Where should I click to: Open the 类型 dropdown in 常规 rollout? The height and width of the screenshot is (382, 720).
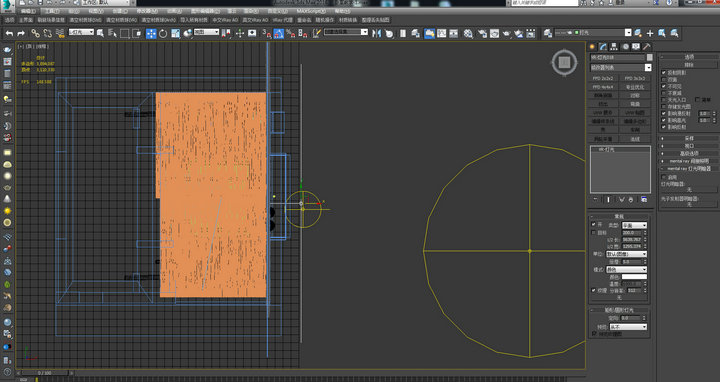pyautogui.click(x=634, y=225)
